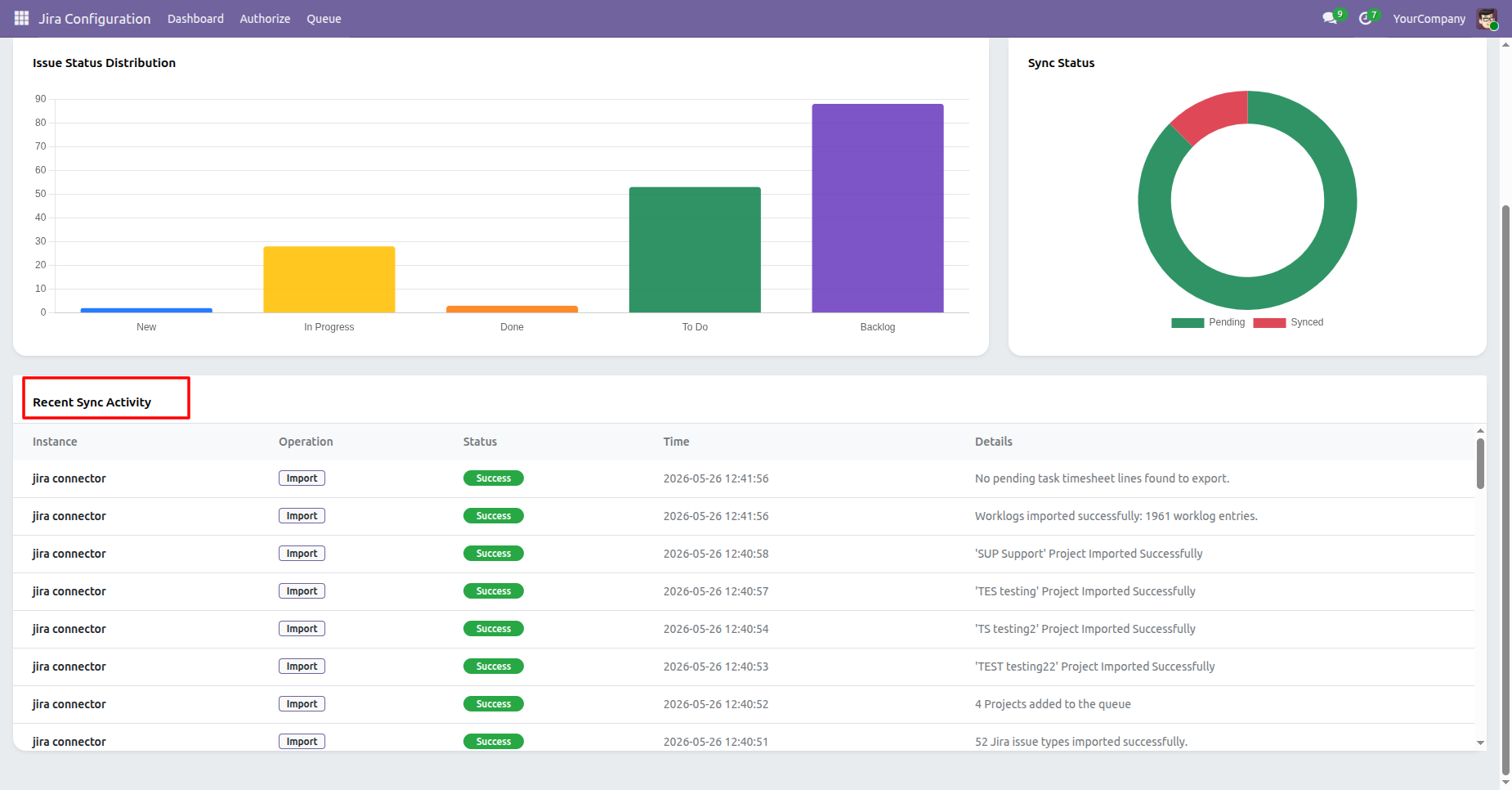Click the green To Do bar

coord(695,249)
